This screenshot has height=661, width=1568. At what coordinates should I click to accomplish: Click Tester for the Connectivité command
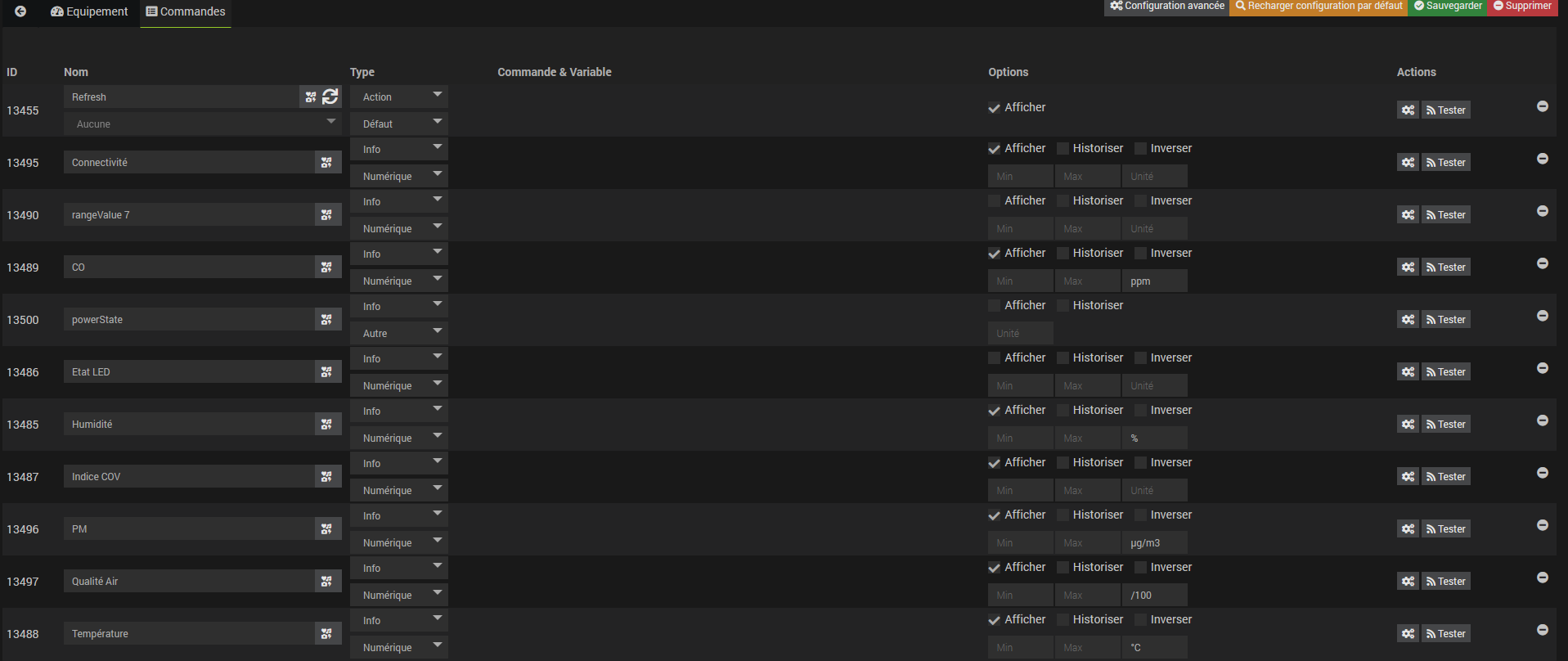1446,162
